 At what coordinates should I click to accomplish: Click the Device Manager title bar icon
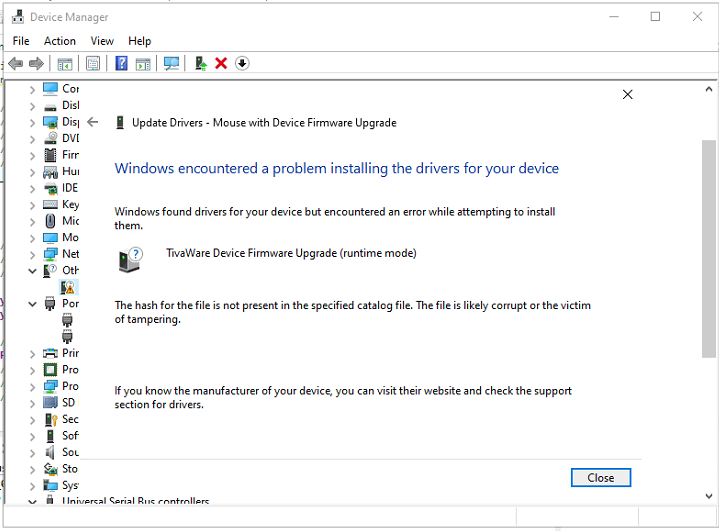pos(18,17)
